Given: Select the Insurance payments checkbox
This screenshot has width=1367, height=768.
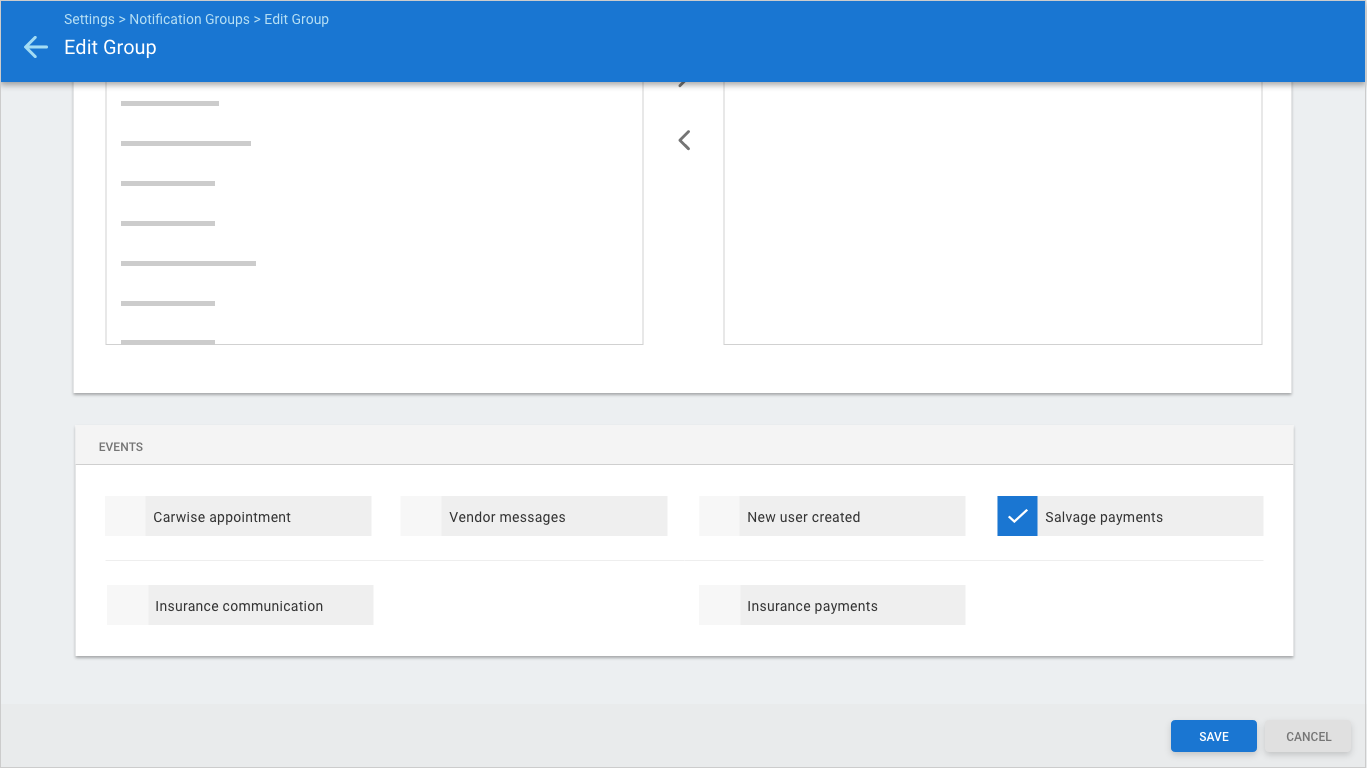Looking at the screenshot, I should (x=719, y=606).
